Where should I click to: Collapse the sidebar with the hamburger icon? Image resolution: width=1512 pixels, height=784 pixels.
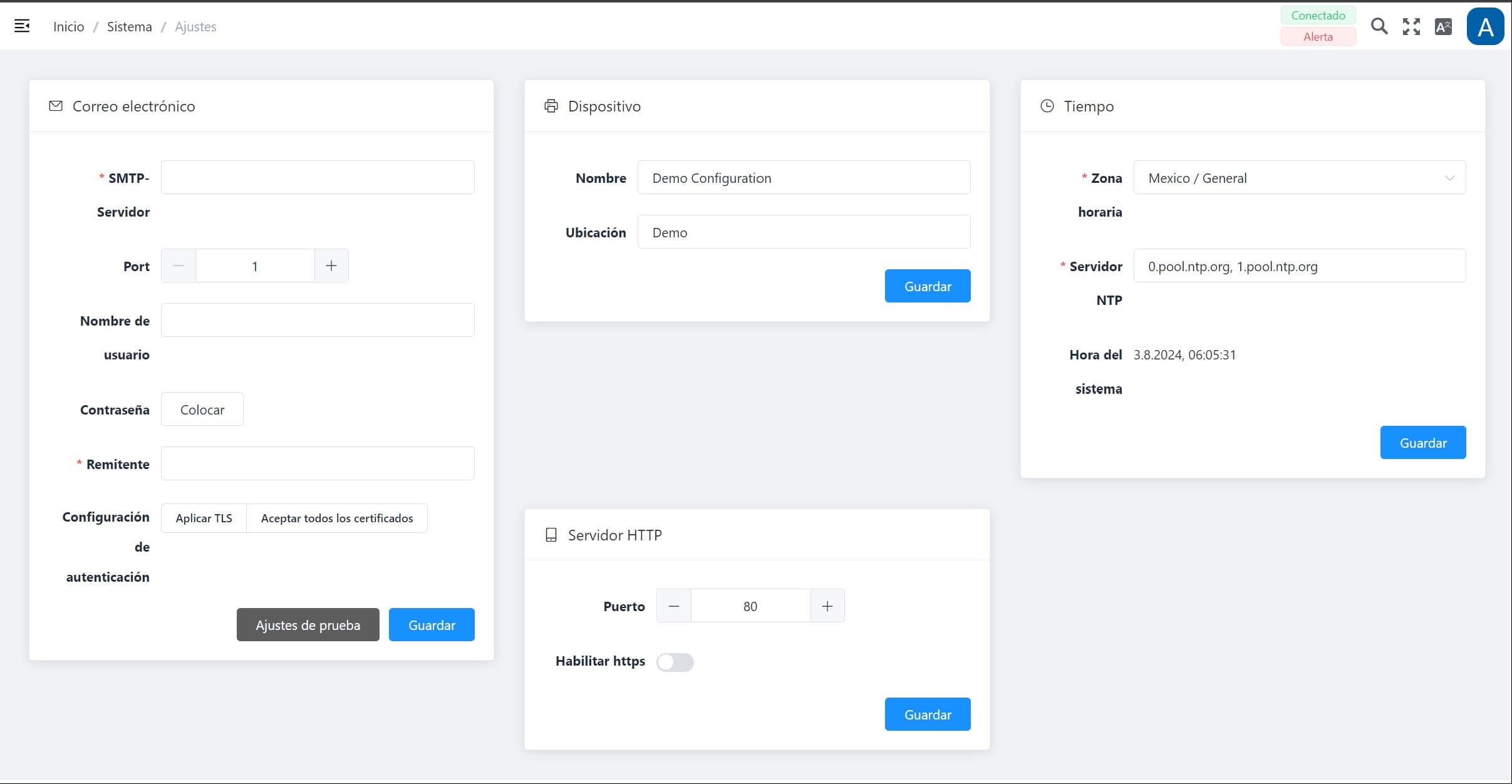(22, 26)
